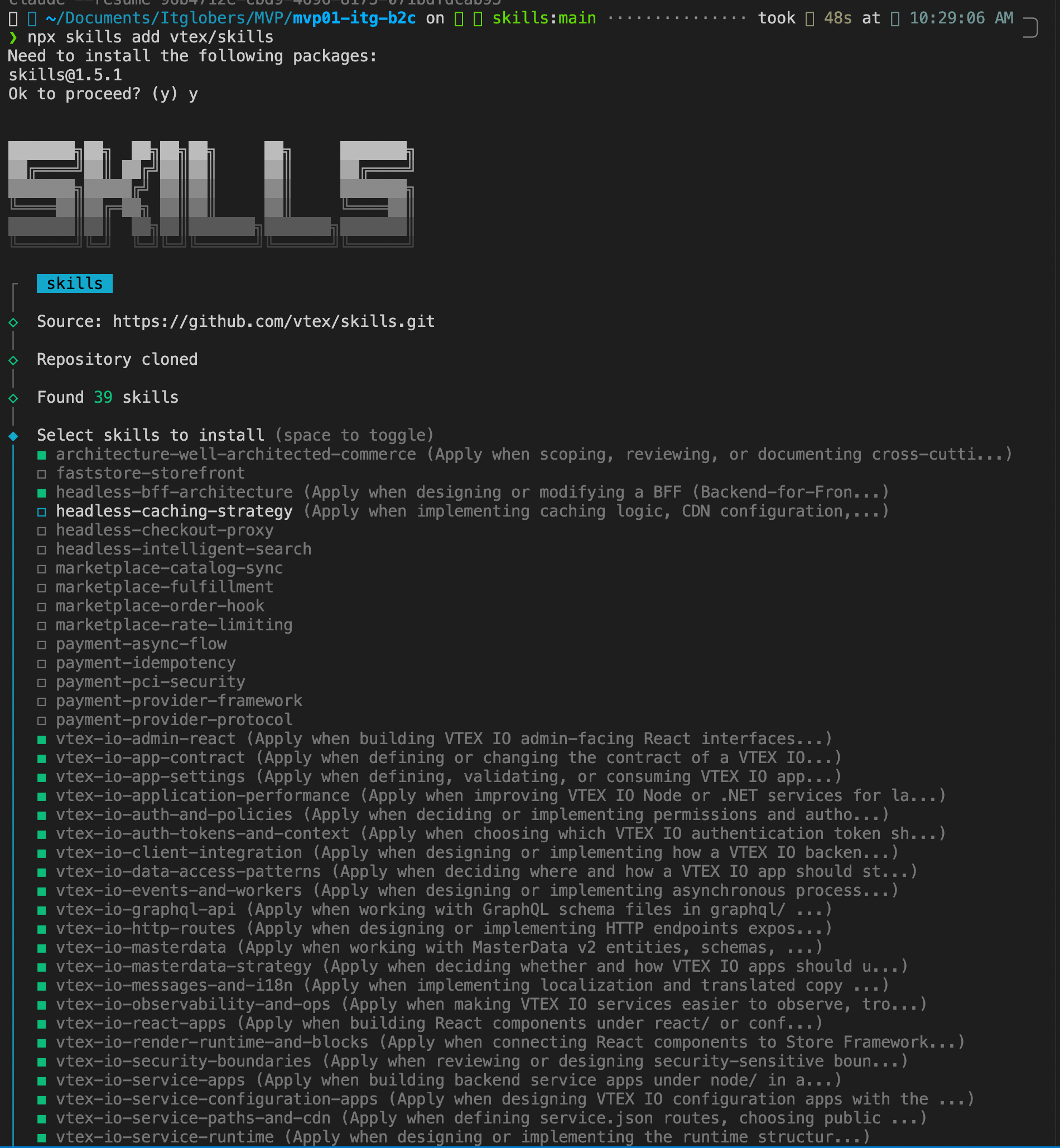Uncheck headless-bff-architecture skill checkbox
1060x1148 pixels.
point(41,493)
